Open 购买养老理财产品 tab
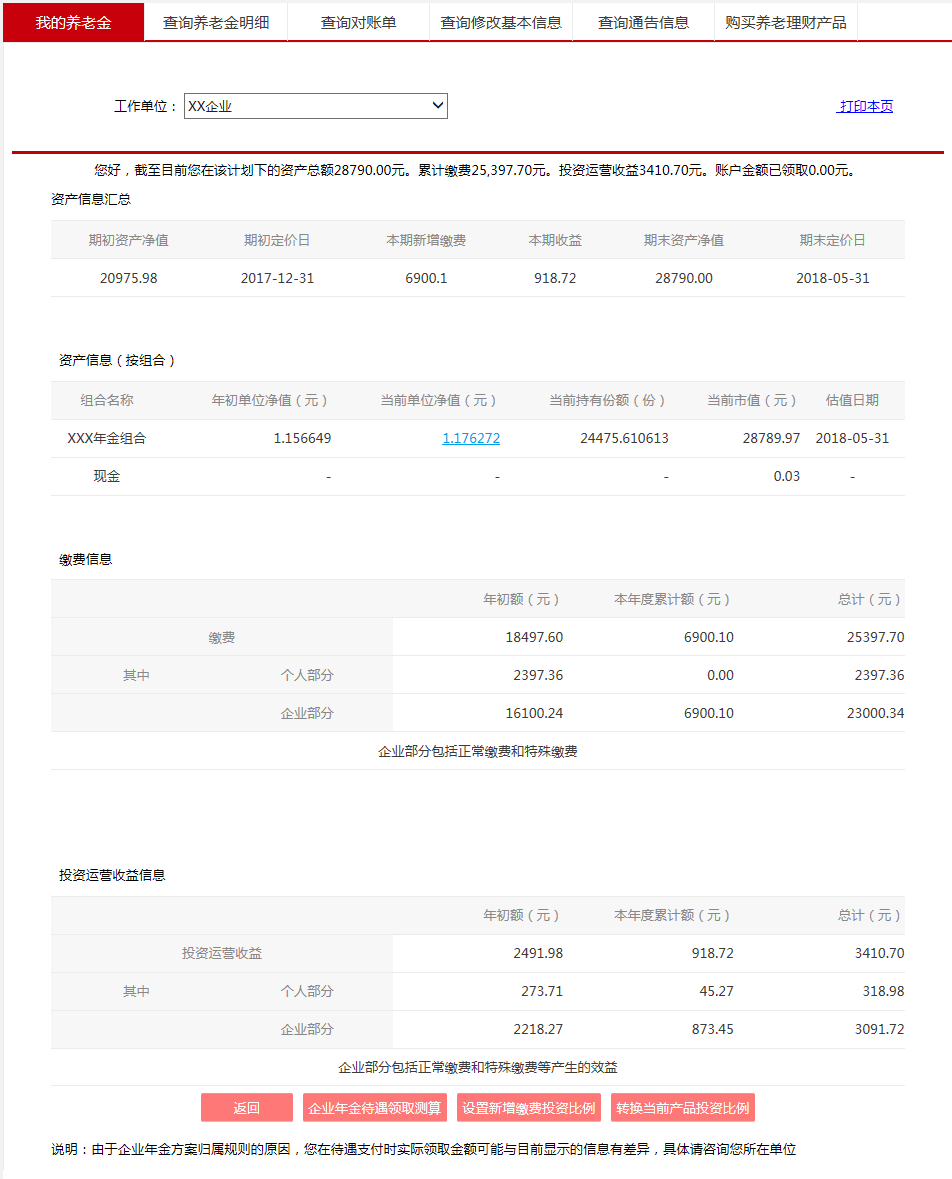Image resolution: width=952 pixels, height=1179 pixels. (x=786, y=22)
